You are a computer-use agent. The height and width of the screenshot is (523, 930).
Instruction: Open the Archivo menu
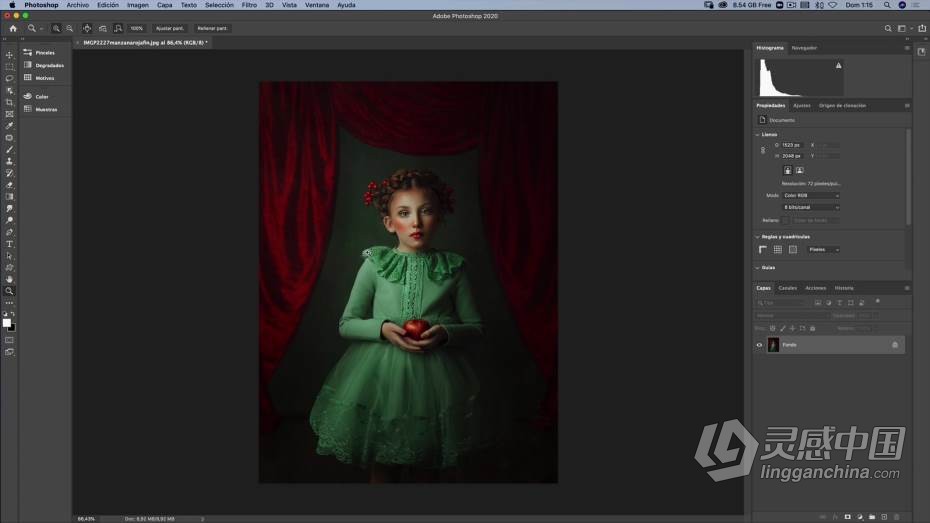click(x=78, y=5)
